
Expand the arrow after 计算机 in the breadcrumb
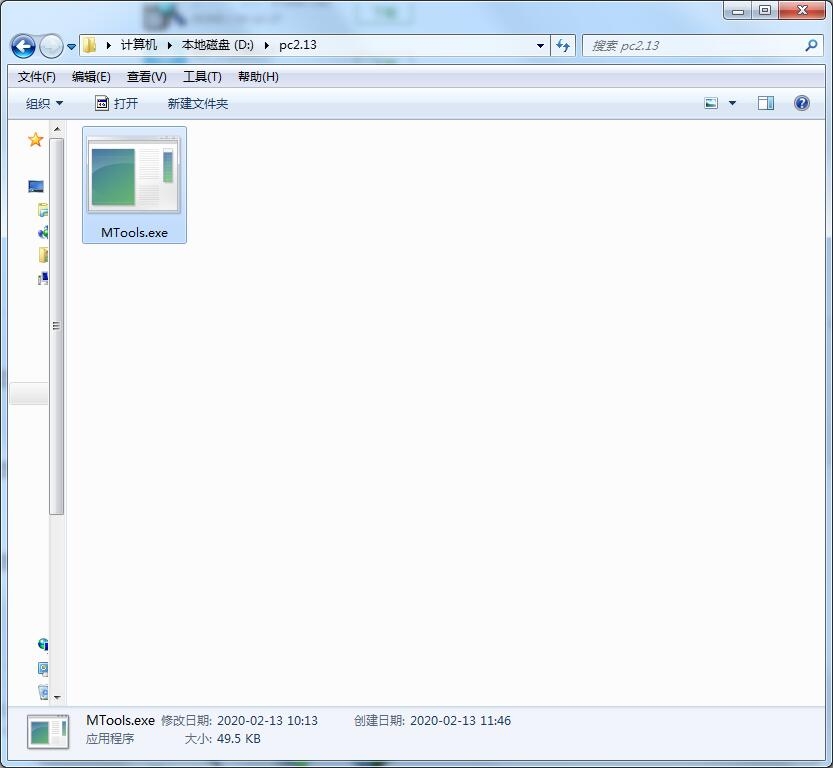[169, 46]
